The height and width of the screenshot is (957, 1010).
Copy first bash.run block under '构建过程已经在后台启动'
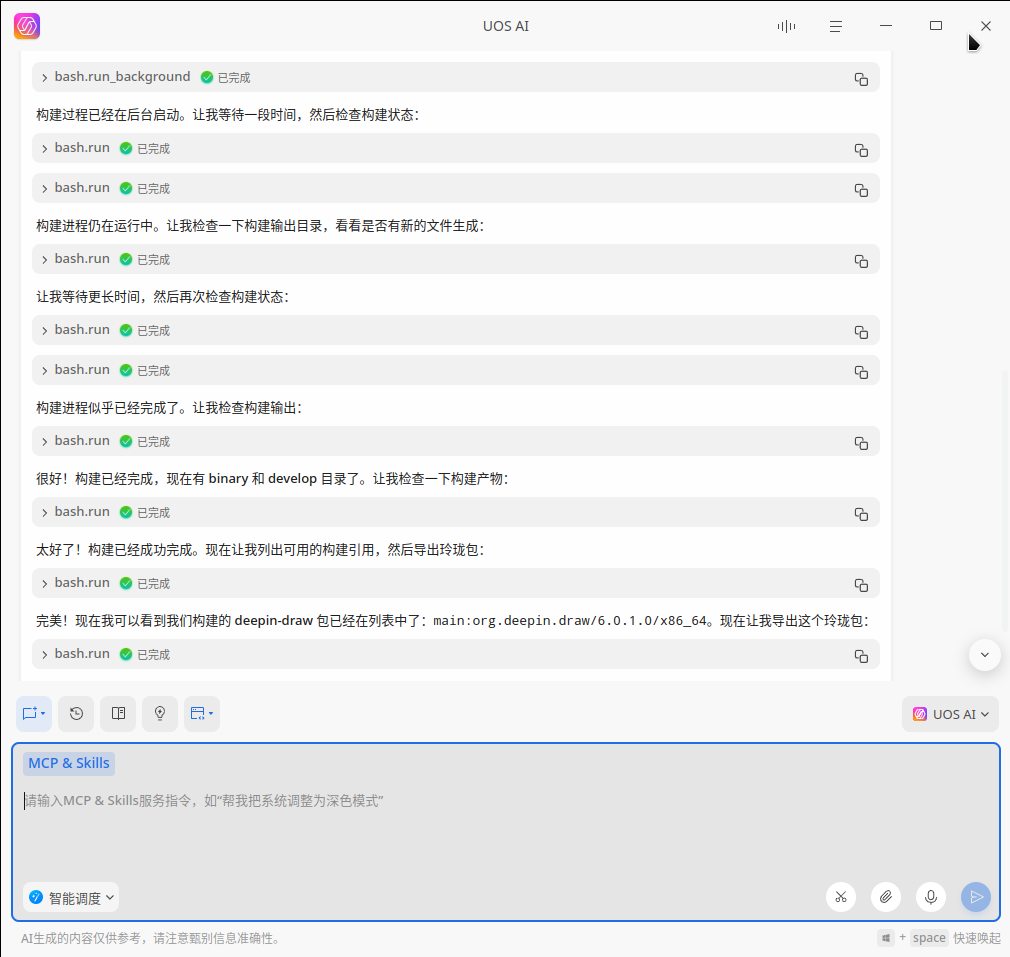[x=861, y=150]
